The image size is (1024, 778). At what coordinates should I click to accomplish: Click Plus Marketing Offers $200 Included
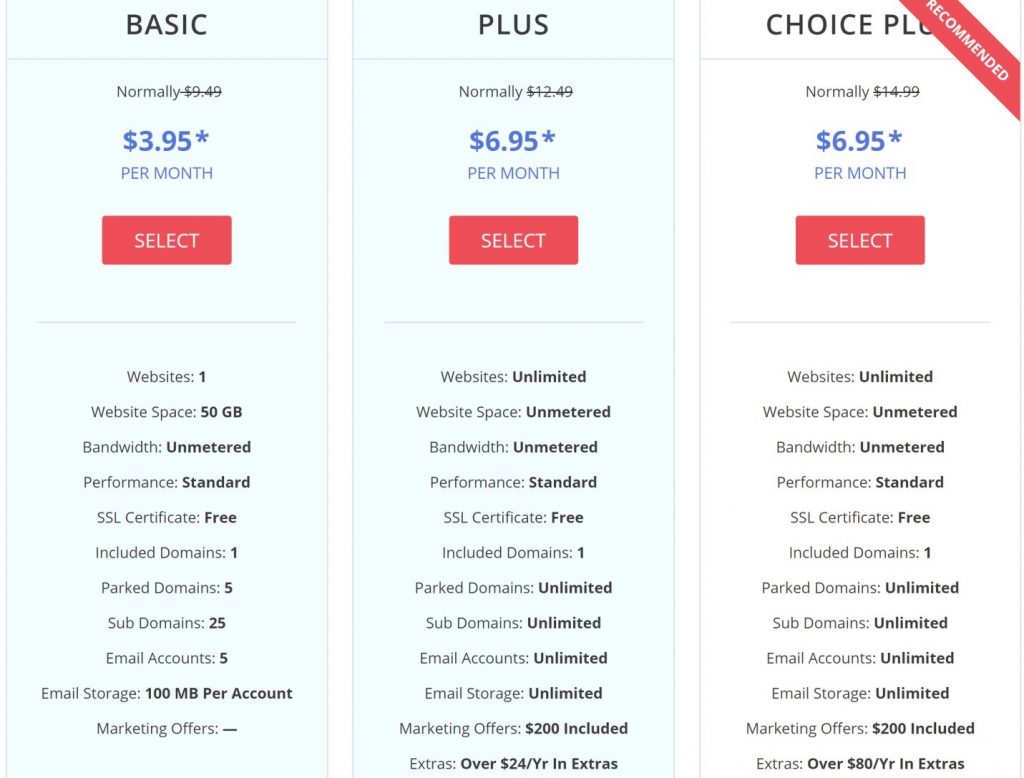coord(513,728)
